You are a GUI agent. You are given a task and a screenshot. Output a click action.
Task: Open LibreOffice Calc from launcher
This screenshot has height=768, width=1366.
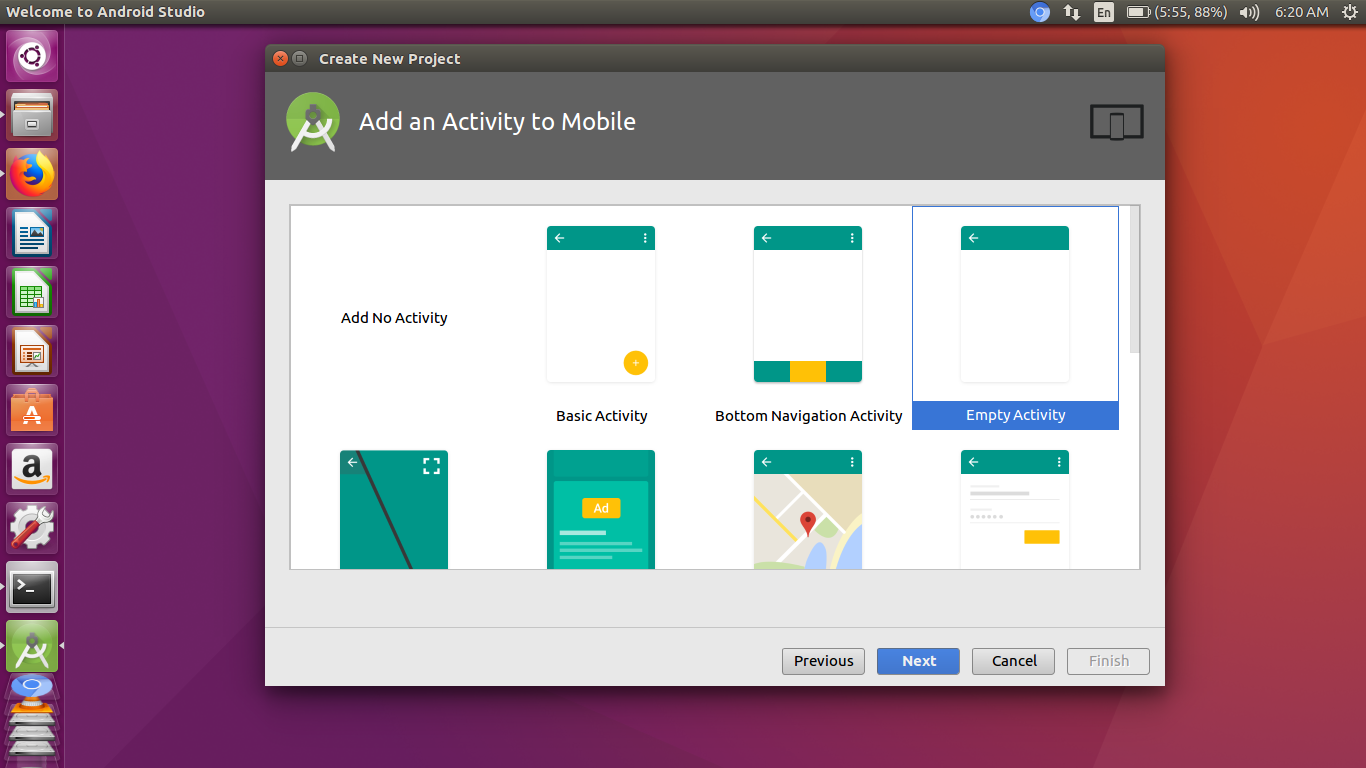[32, 292]
